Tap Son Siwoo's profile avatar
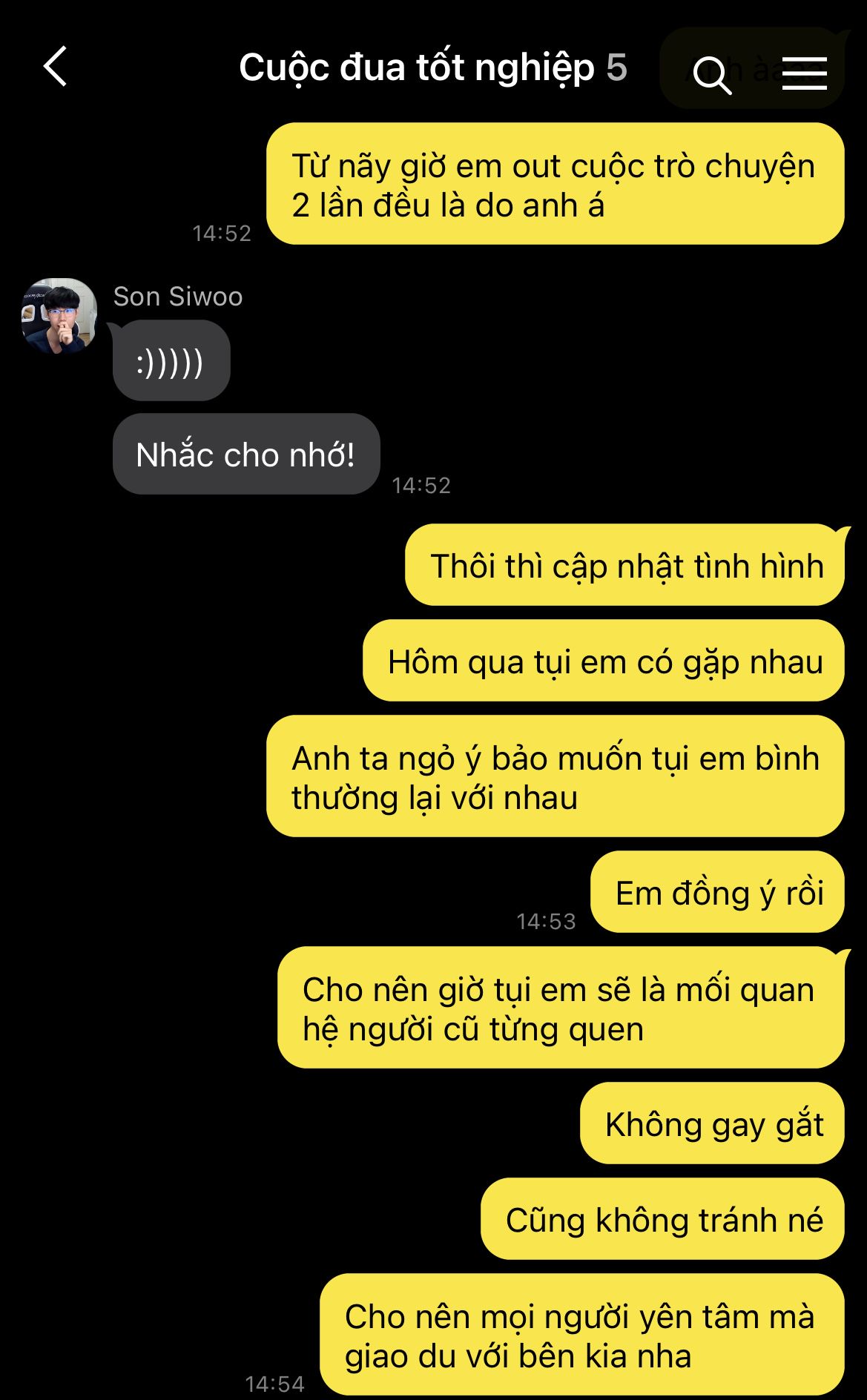 click(x=59, y=315)
